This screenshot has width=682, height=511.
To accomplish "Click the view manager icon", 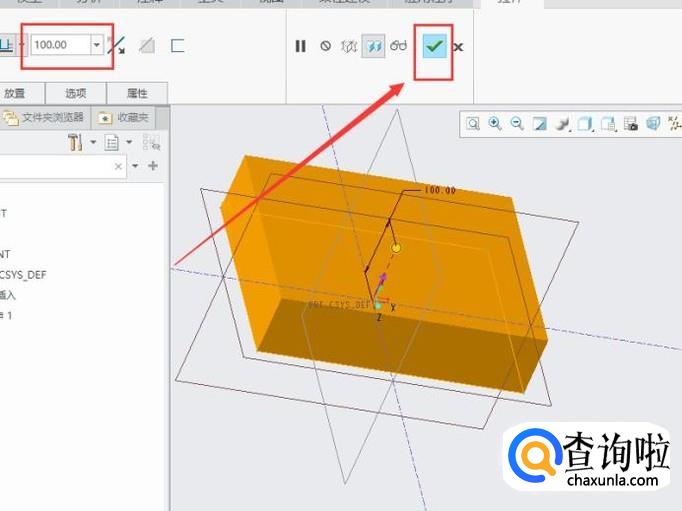I will tap(631, 124).
